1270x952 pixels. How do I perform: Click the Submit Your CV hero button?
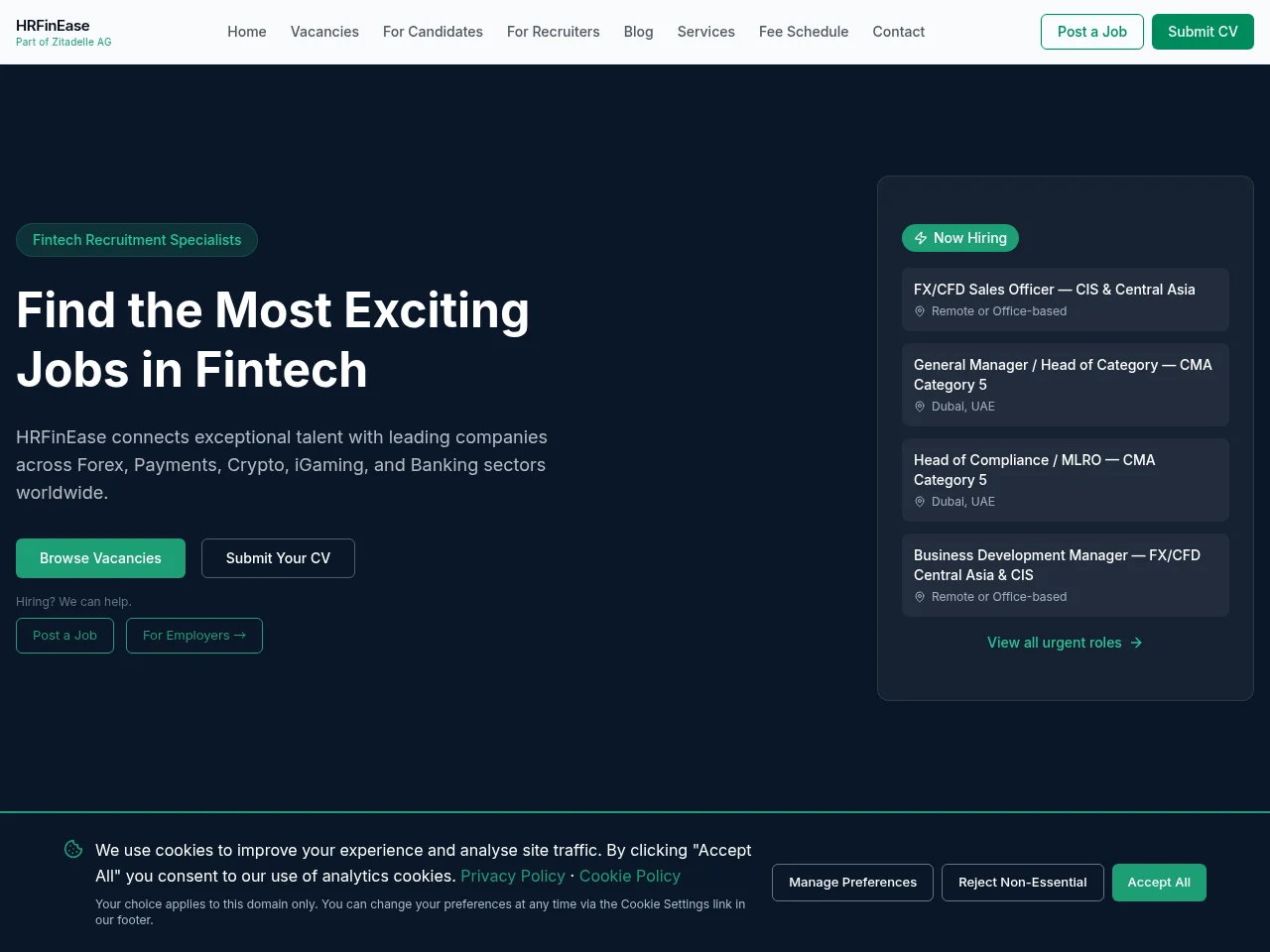point(278,558)
